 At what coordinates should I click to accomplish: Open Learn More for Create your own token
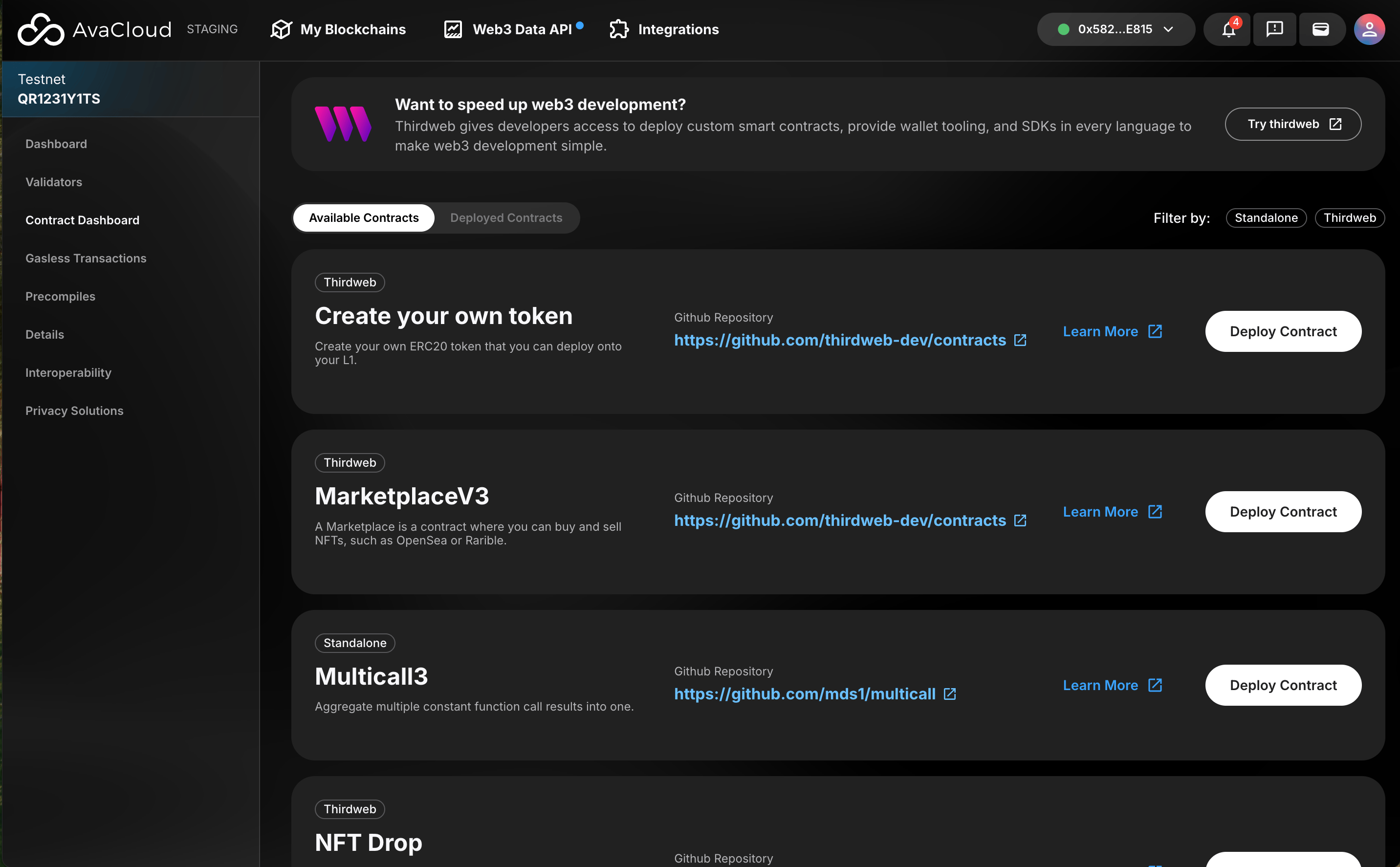point(1112,331)
